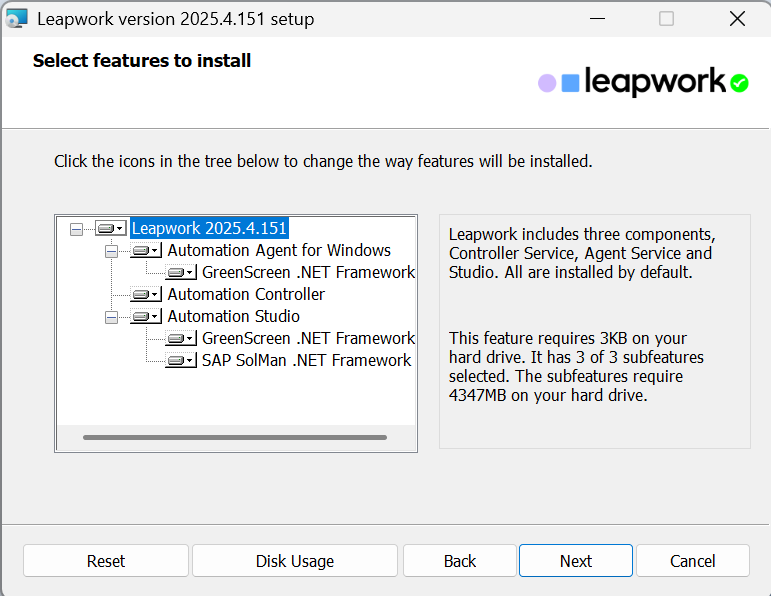Select the SAP SolMan .NET Framework label
771x596 pixels.
click(x=306, y=361)
